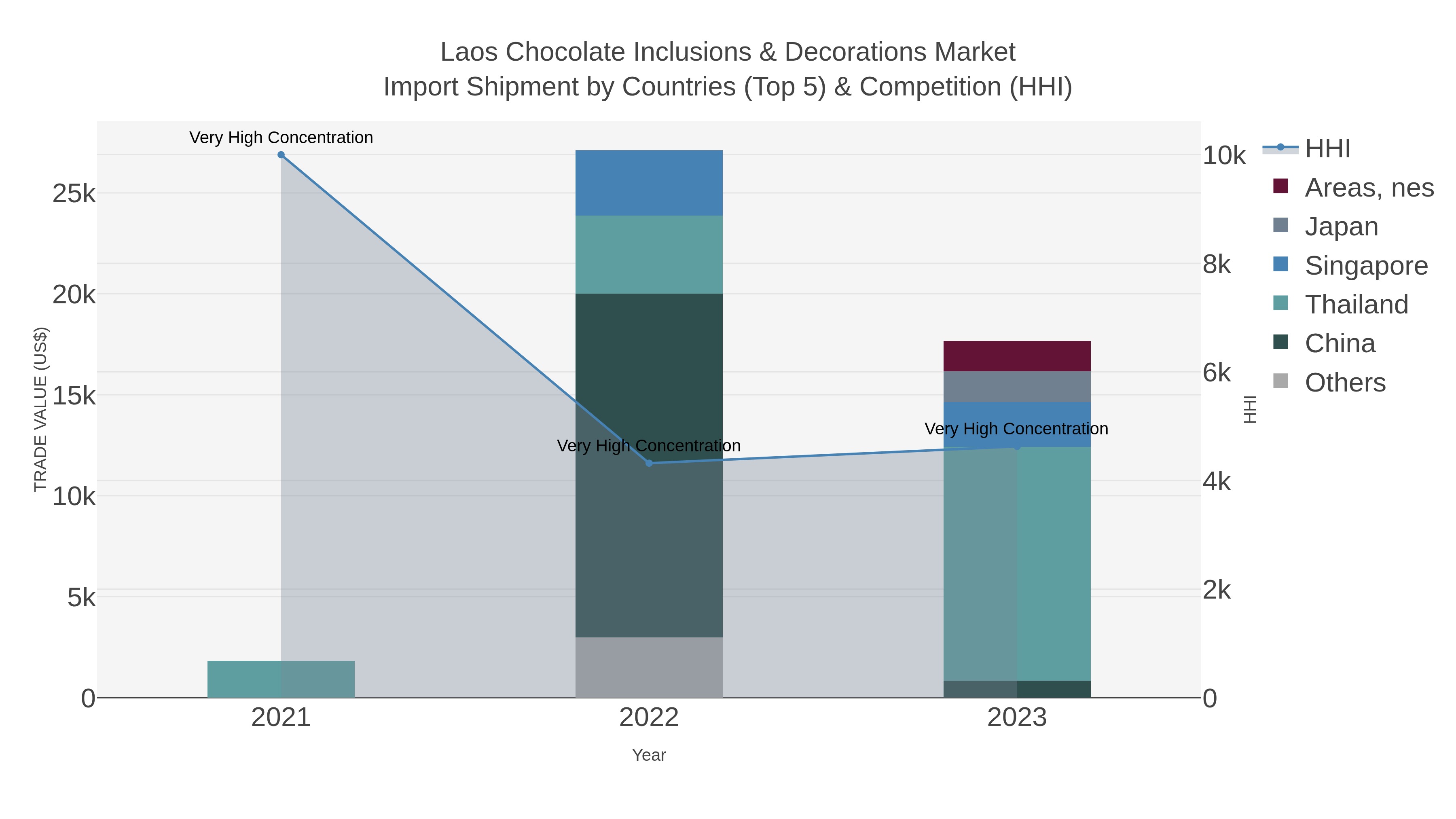Click the 2021 Thailand bar
The height and width of the screenshot is (819, 1456).
281,679
